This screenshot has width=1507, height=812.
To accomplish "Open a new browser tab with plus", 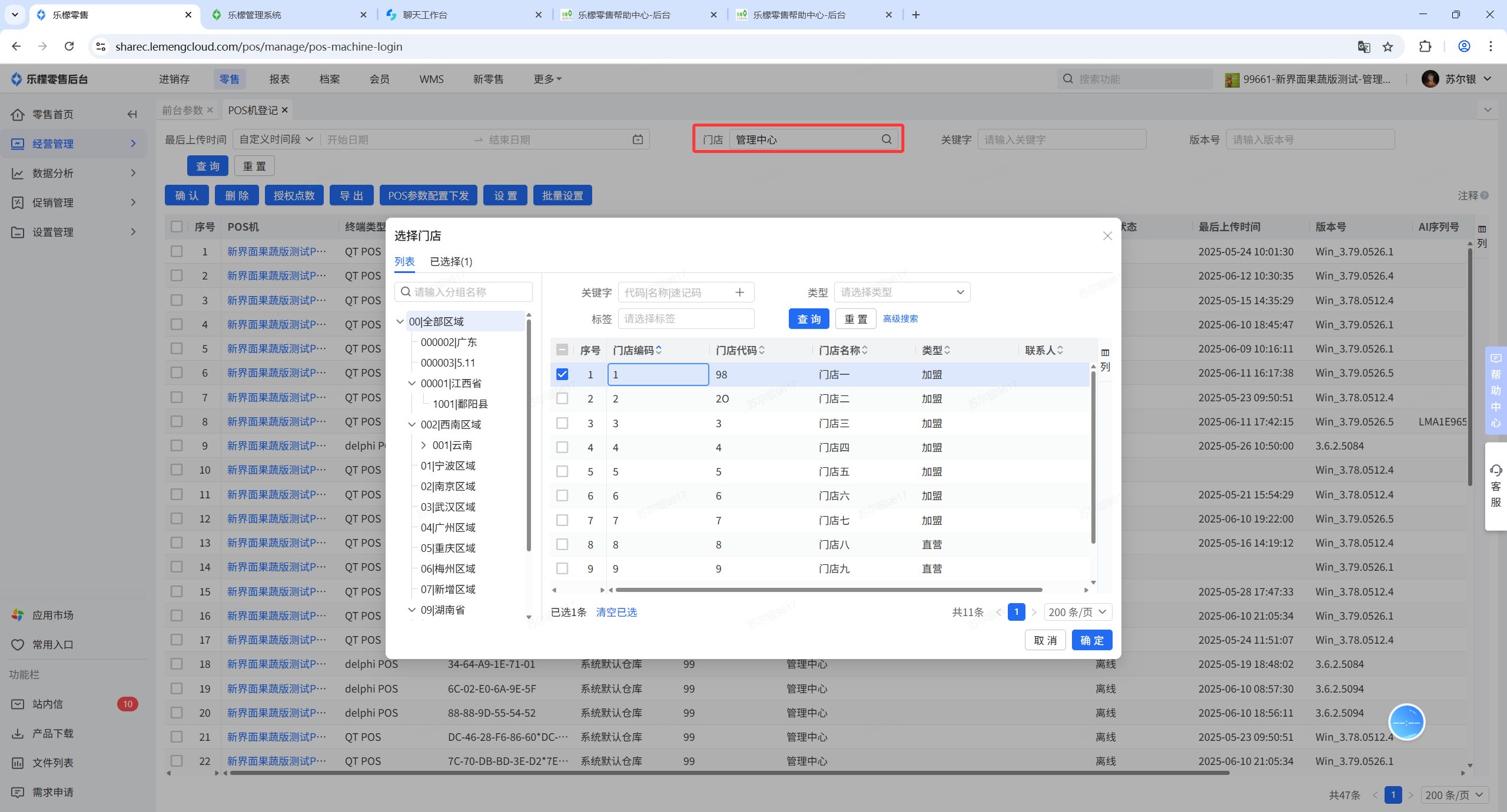I will [x=916, y=15].
